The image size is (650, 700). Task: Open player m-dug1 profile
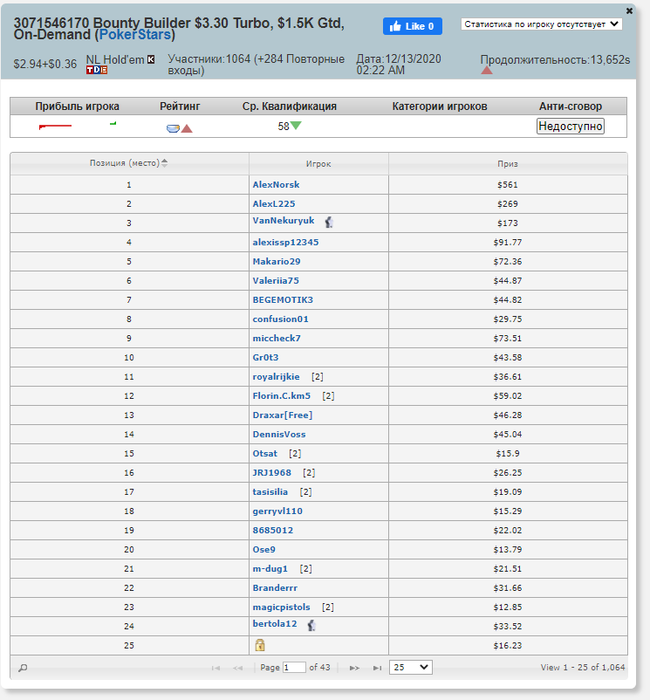point(270,569)
